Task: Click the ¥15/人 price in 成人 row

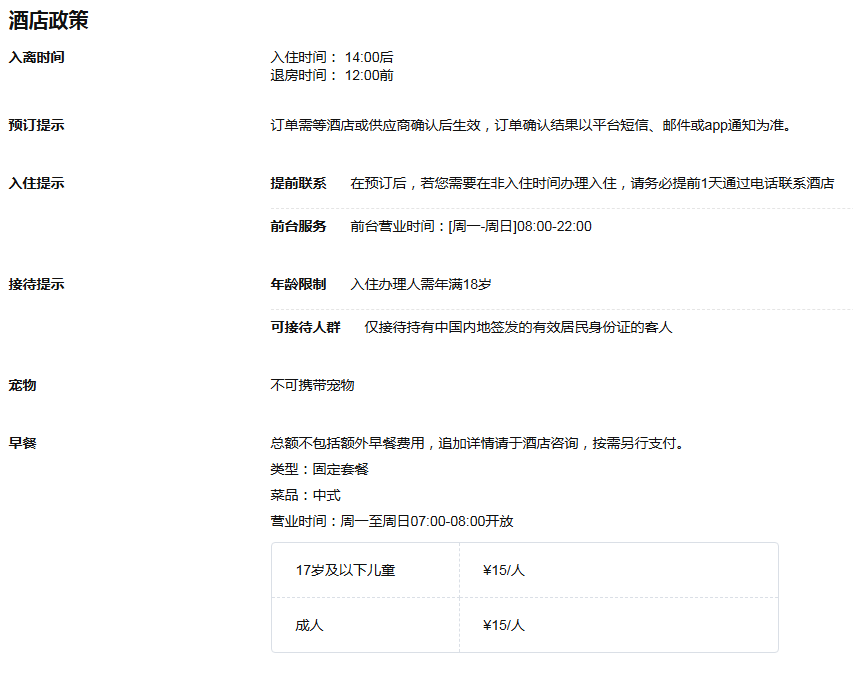Action: pyautogui.click(x=503, y=625)
